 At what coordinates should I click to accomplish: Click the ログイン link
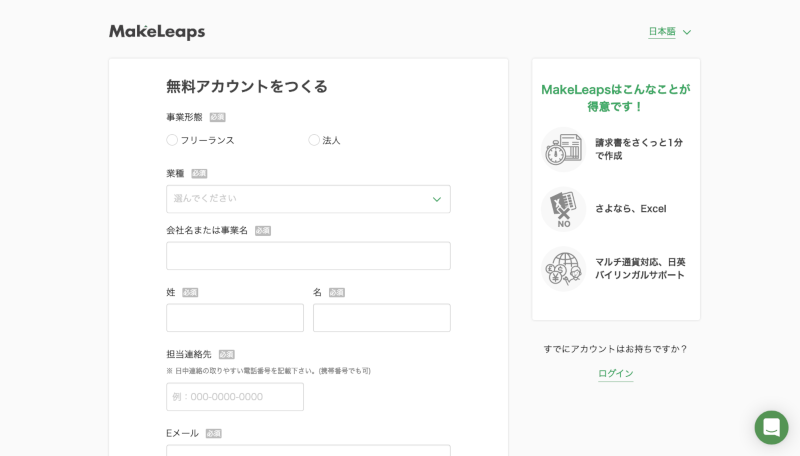pos(616,373)
